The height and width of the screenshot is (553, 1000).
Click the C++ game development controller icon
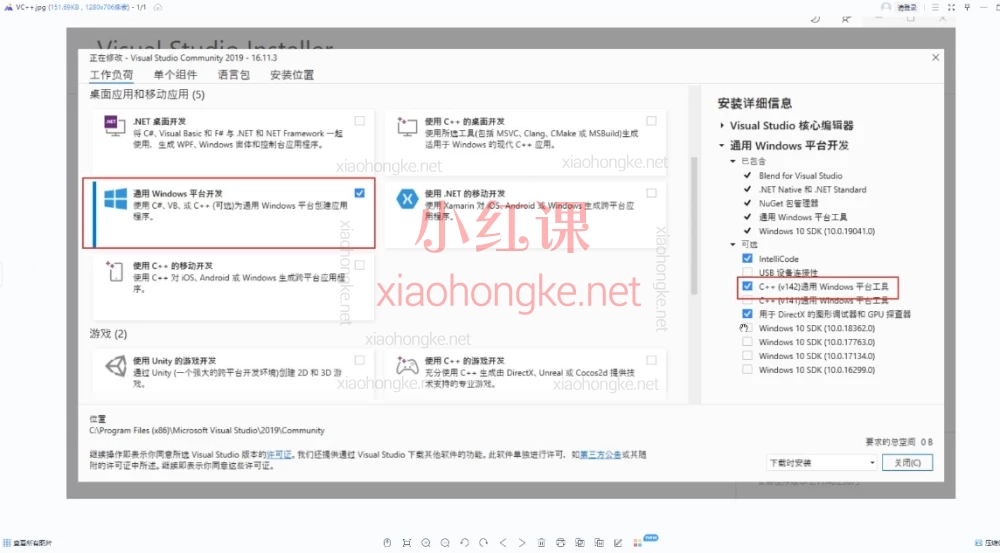(x=407, y=365)
